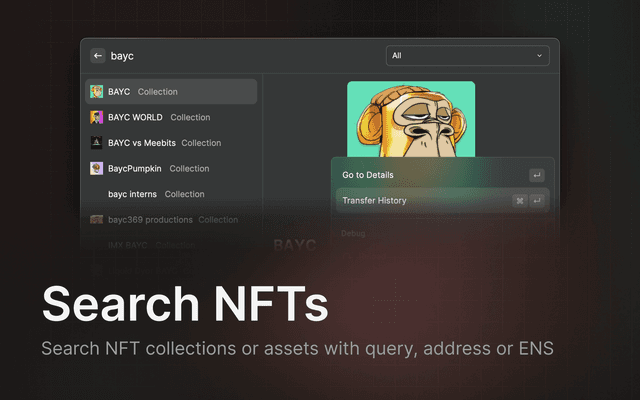This screenshot has width=640, height=400.
Task: Click the bayc369 productions collection icon
Action: (96, 220)
